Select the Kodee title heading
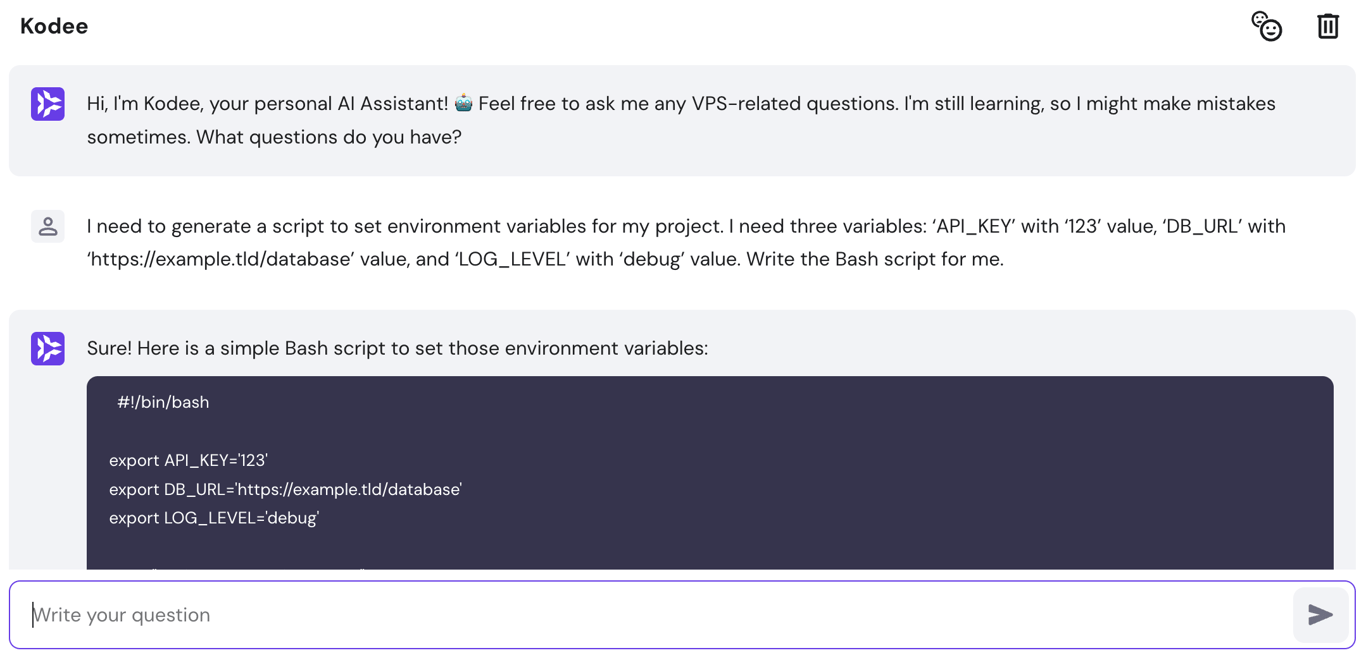 (53, 26)
